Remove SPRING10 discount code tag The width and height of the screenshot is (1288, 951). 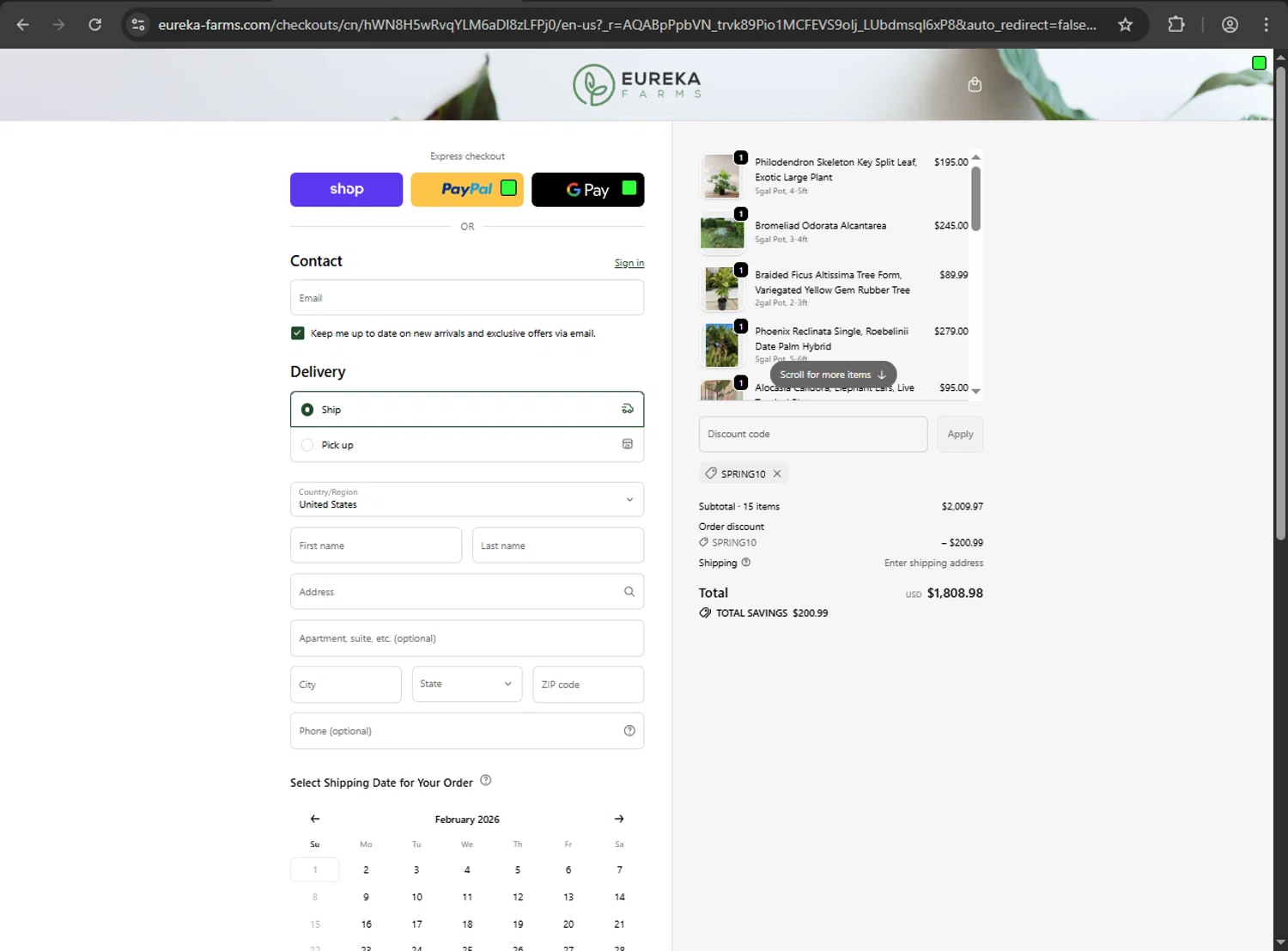point(777,473)
